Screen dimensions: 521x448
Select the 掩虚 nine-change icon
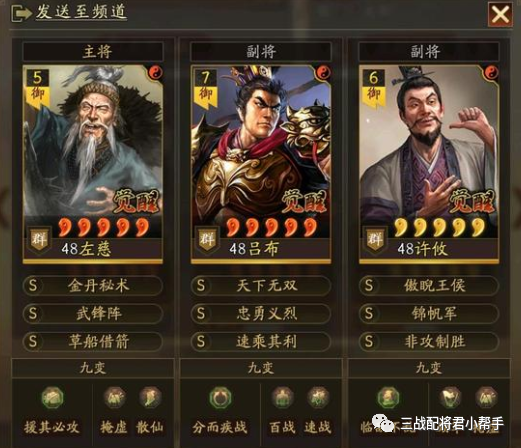click(x=114, y=397)
